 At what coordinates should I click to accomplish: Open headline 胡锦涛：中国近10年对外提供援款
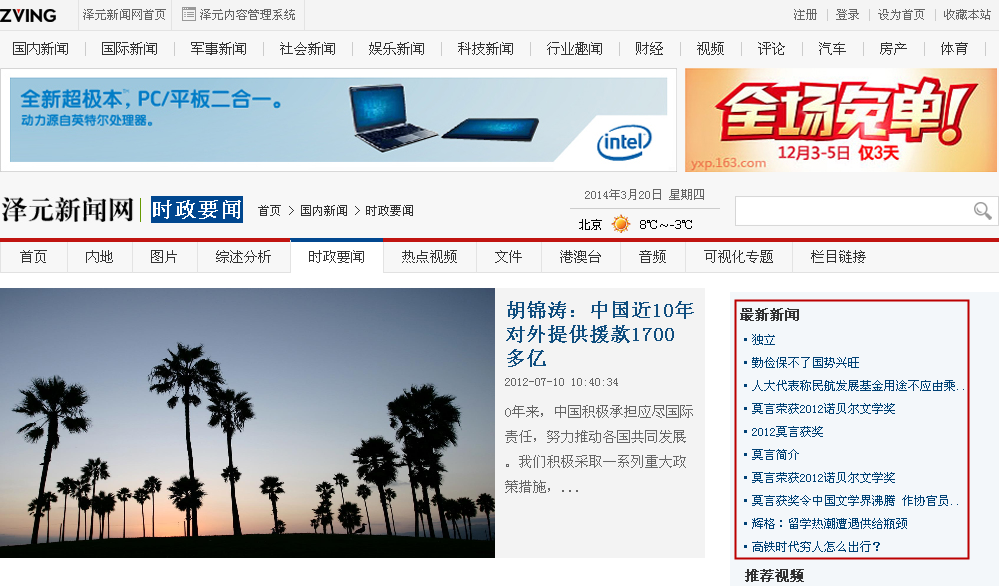(x=599, y=333)
